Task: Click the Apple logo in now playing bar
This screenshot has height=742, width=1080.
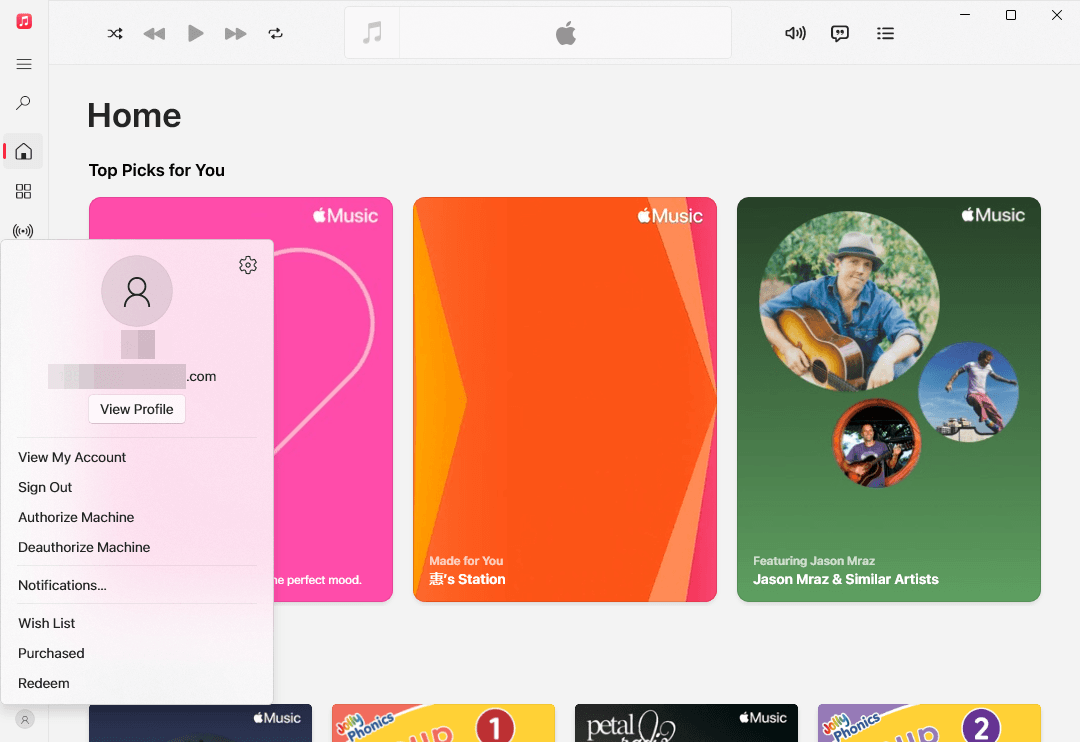Action: pyautogui.click(x=565, y=33)
